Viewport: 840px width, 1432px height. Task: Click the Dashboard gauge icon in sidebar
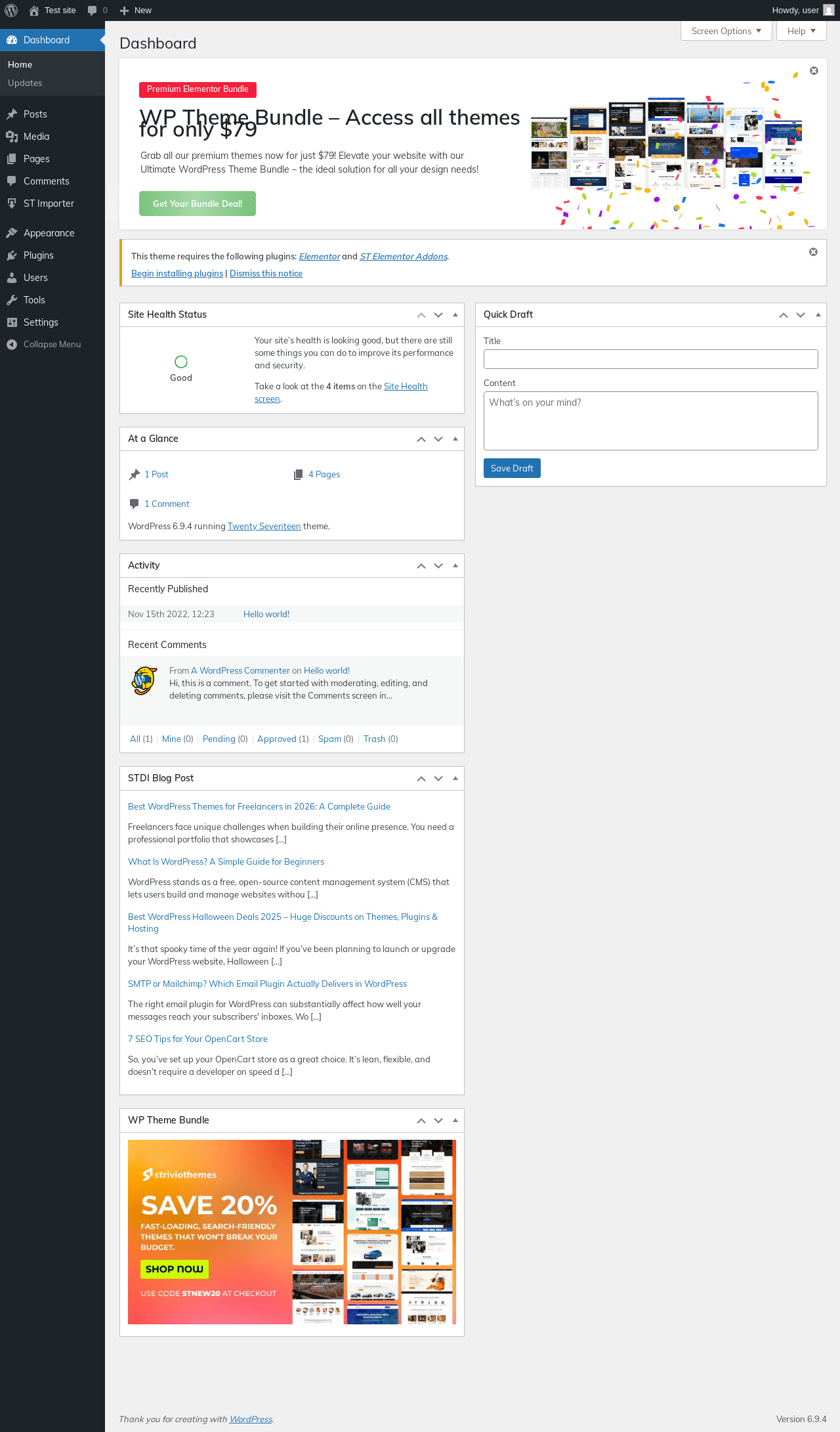12,40
